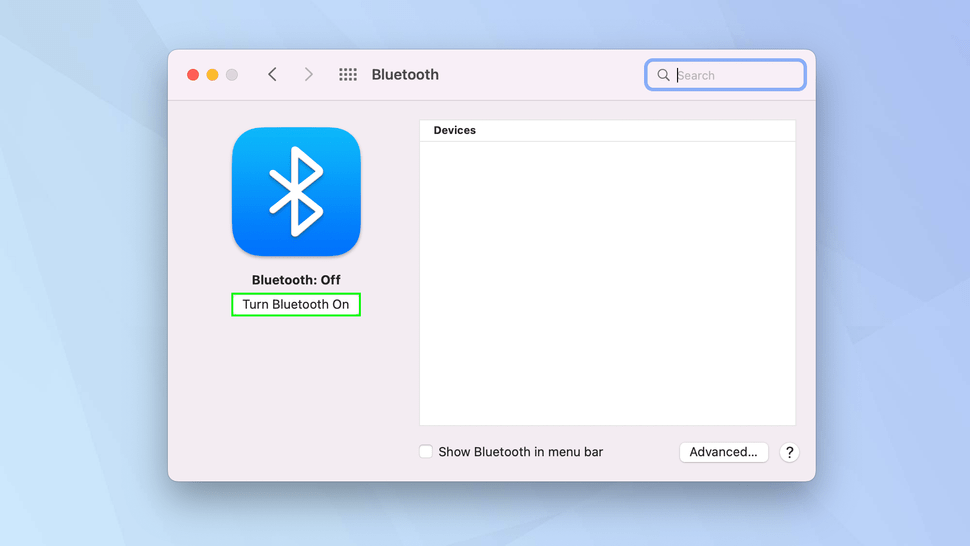Screen dimensions: 970x546
Task: Click the large Bluetooth logo icon
Action: (x=296, y=192)
